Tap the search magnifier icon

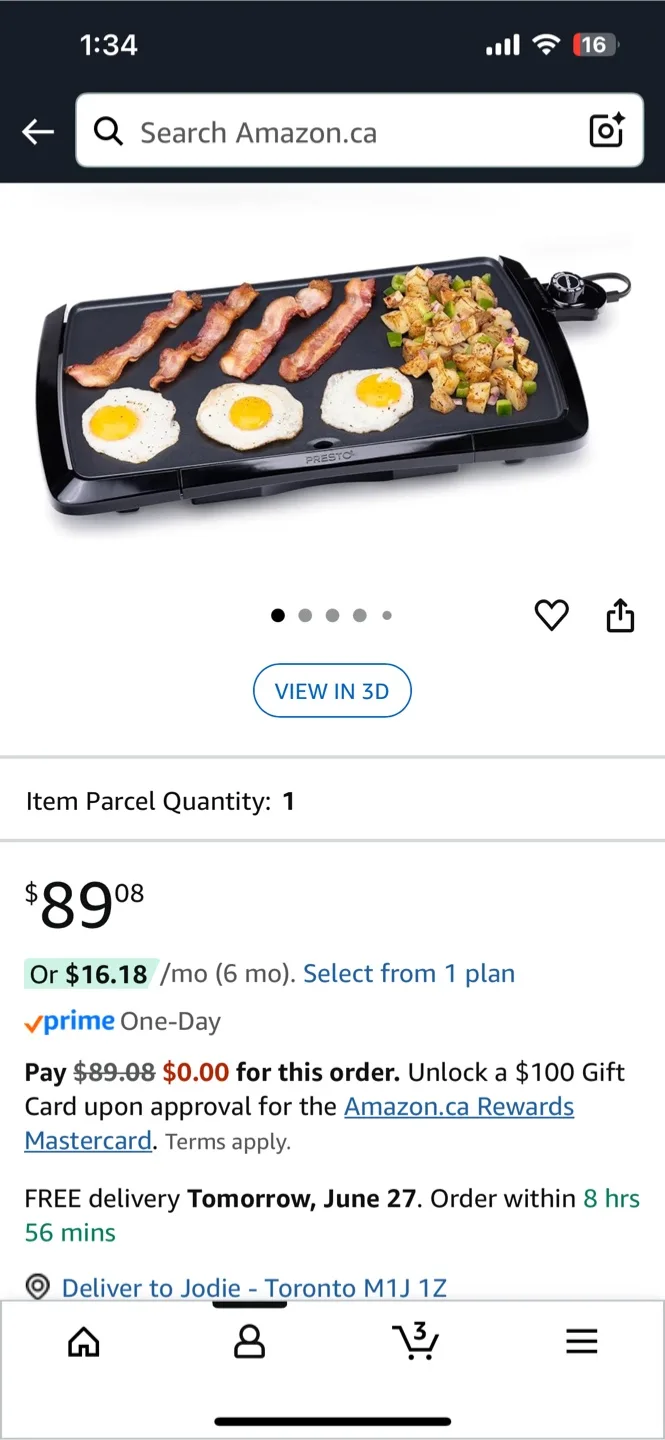pyautogui.click(x=108, y=131)
